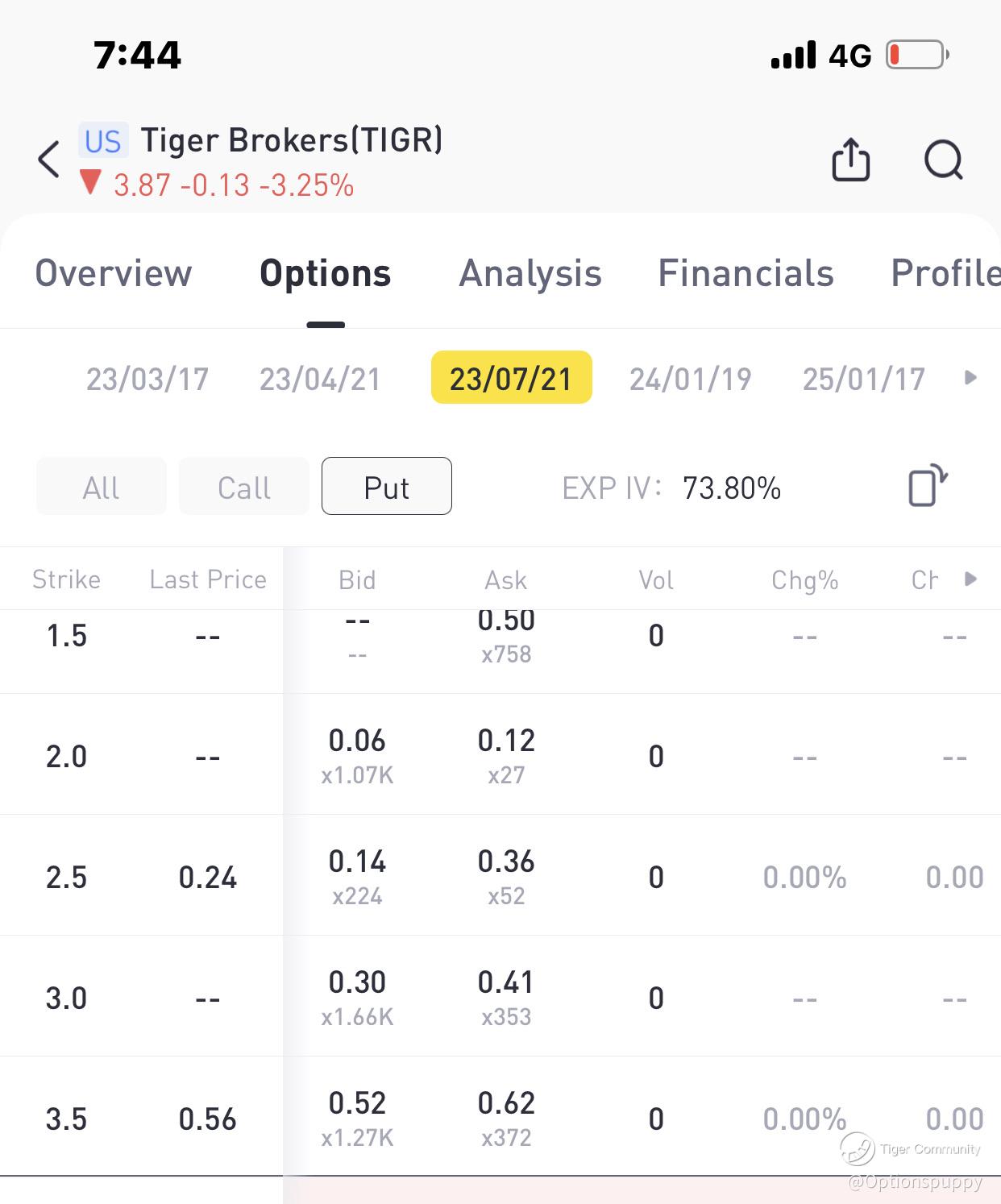Select the Put options filter
This screenshot has width=1001, height=1204.
386,487
